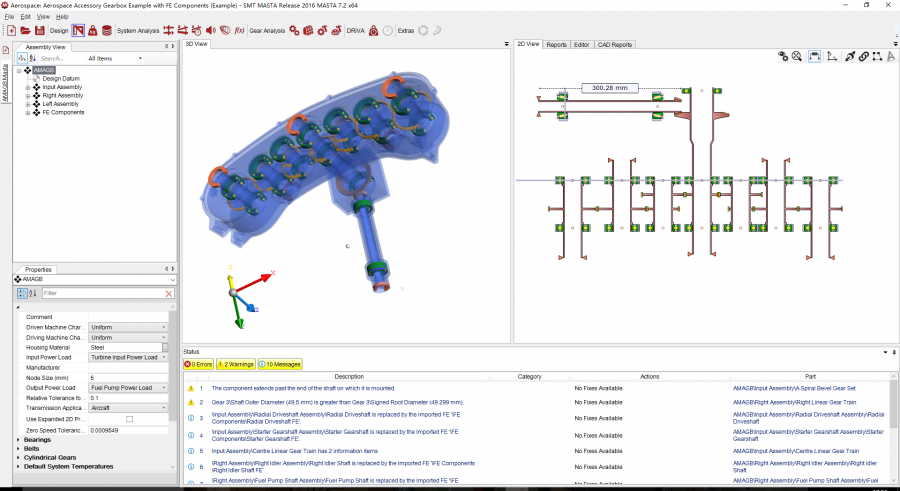
Task: Click the DRIVA weight icon
Action: click(374, 30)
